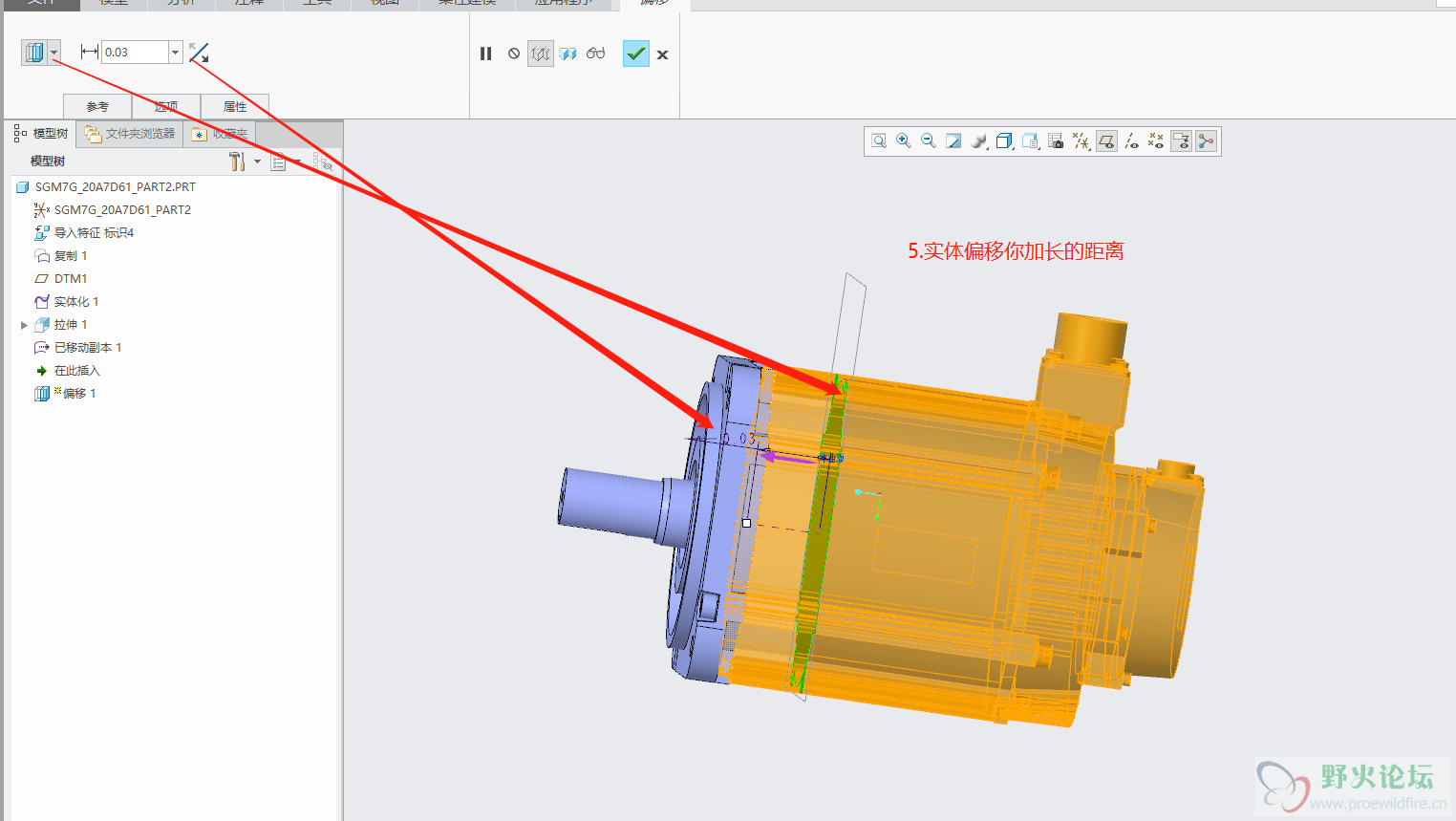1456x821 pixels.
Task: Switch to the 模型树 navigator tab
Action: pyautogui.click(x=41, y=134)
